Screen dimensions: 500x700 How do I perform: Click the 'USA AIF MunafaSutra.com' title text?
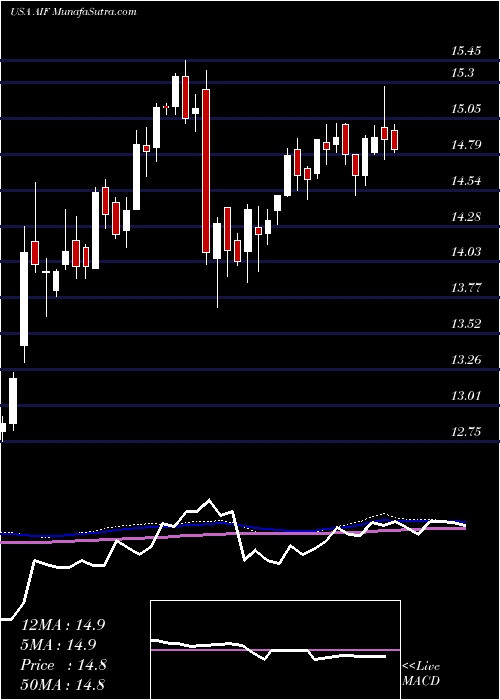73,12
